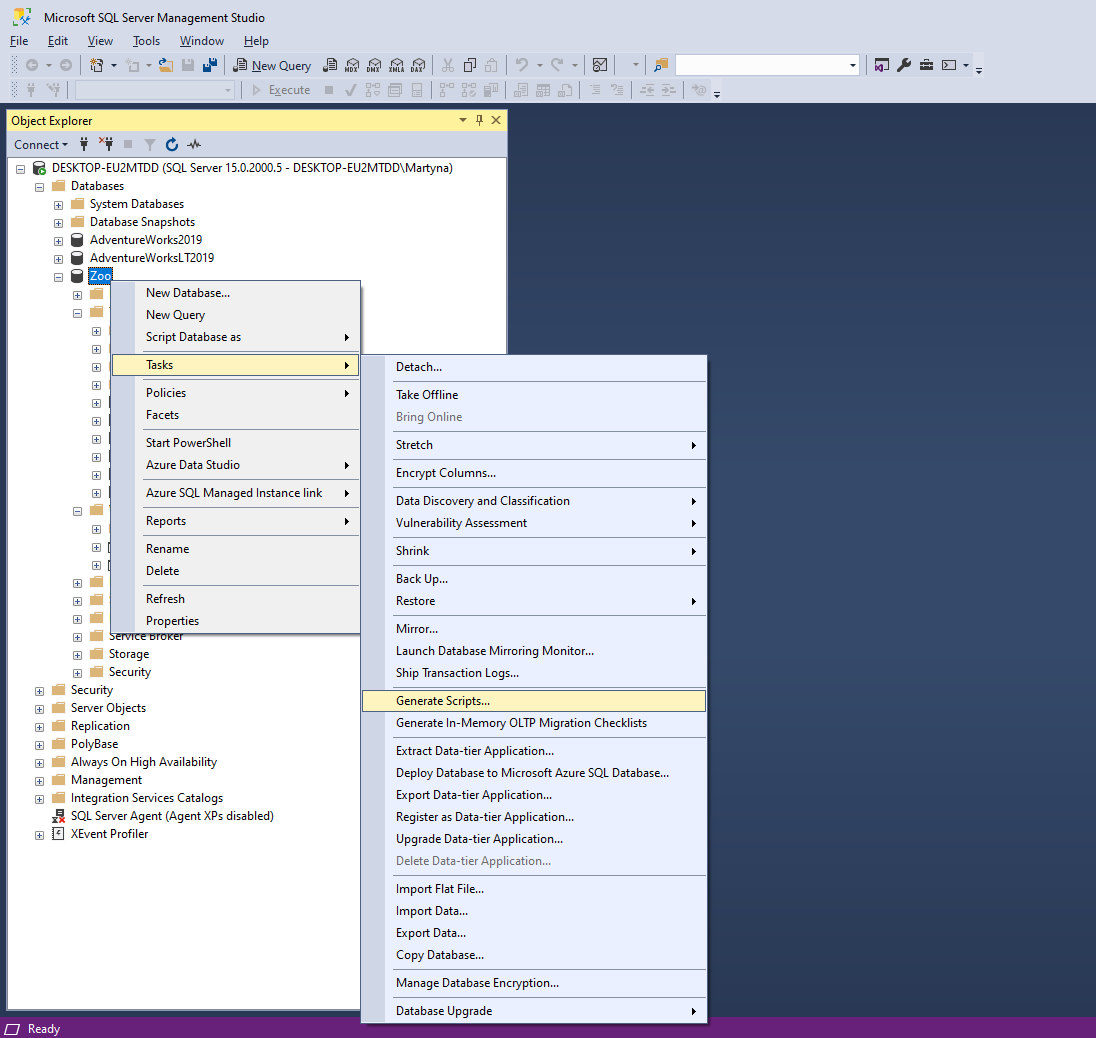The height and width of the screenshot is (1038, 1096).
Task: Expand the System Databases folder
Action: click(x=59, y=205)
